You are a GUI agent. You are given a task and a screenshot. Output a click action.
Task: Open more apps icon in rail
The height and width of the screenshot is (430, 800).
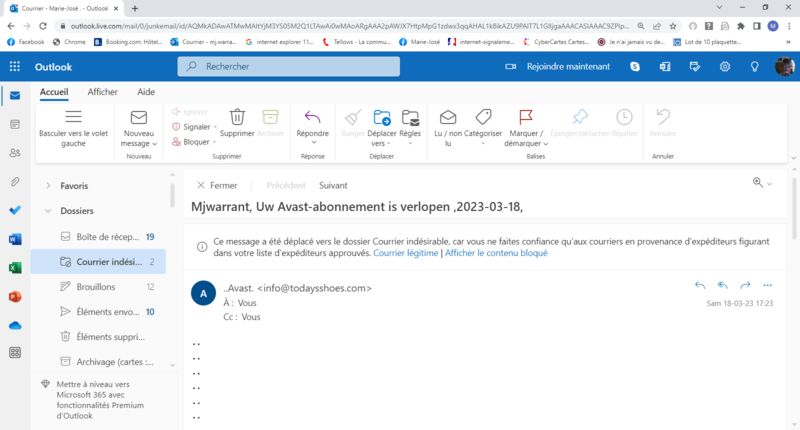[x=15, y=352]
